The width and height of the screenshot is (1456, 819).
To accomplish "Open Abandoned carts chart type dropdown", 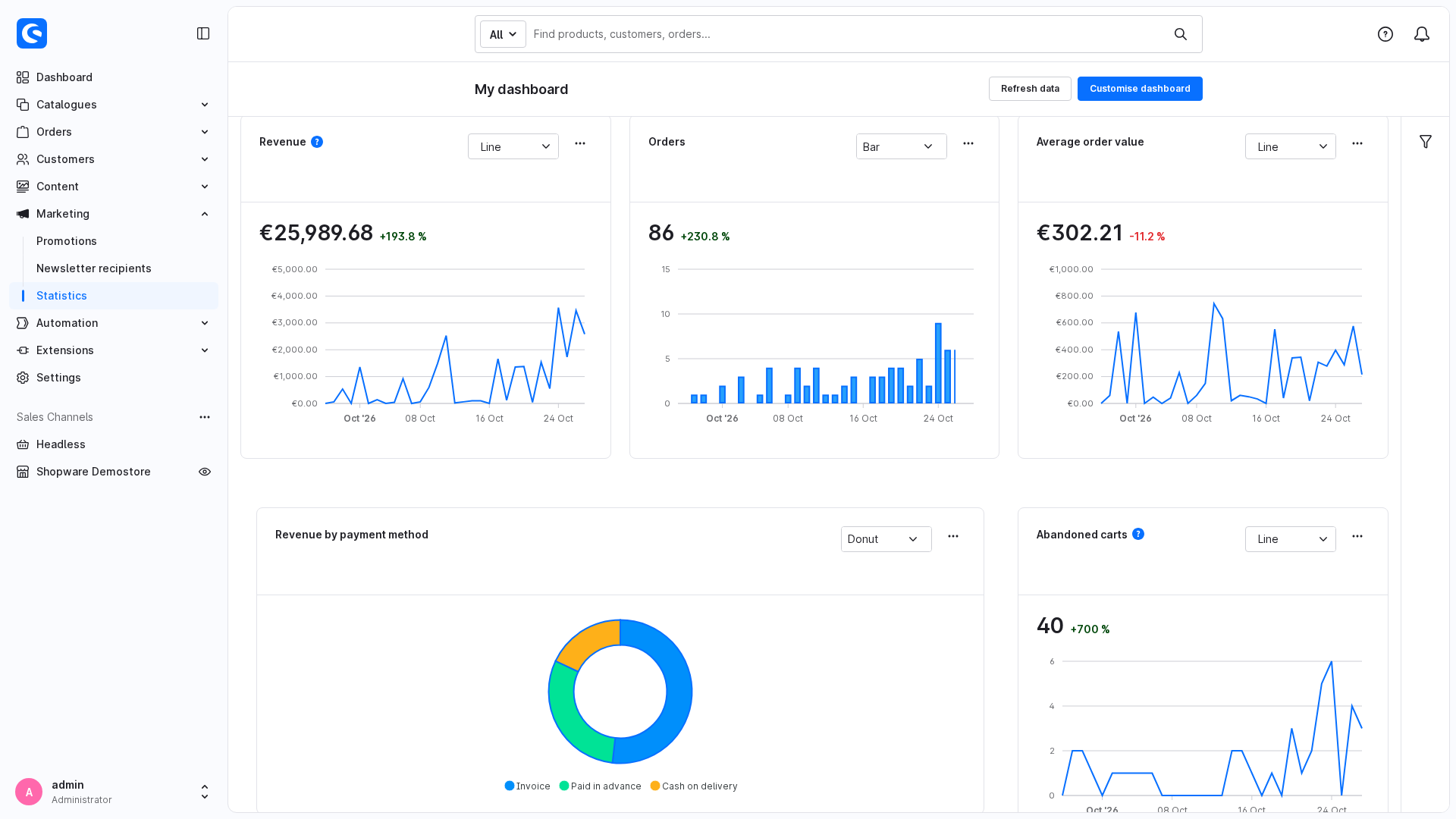I will tap(1291, 539).
